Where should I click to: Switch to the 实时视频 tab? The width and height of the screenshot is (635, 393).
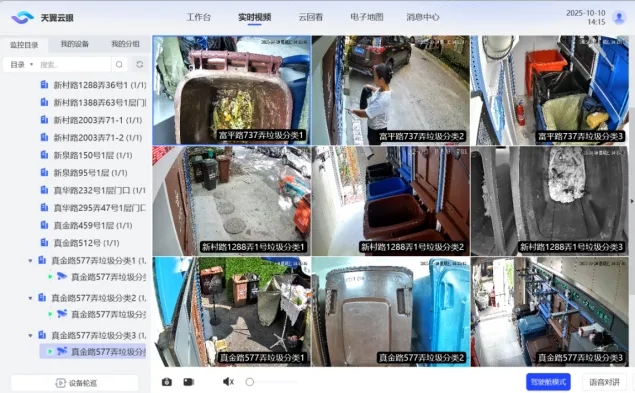pyautogui.click(x=254, y=17)
